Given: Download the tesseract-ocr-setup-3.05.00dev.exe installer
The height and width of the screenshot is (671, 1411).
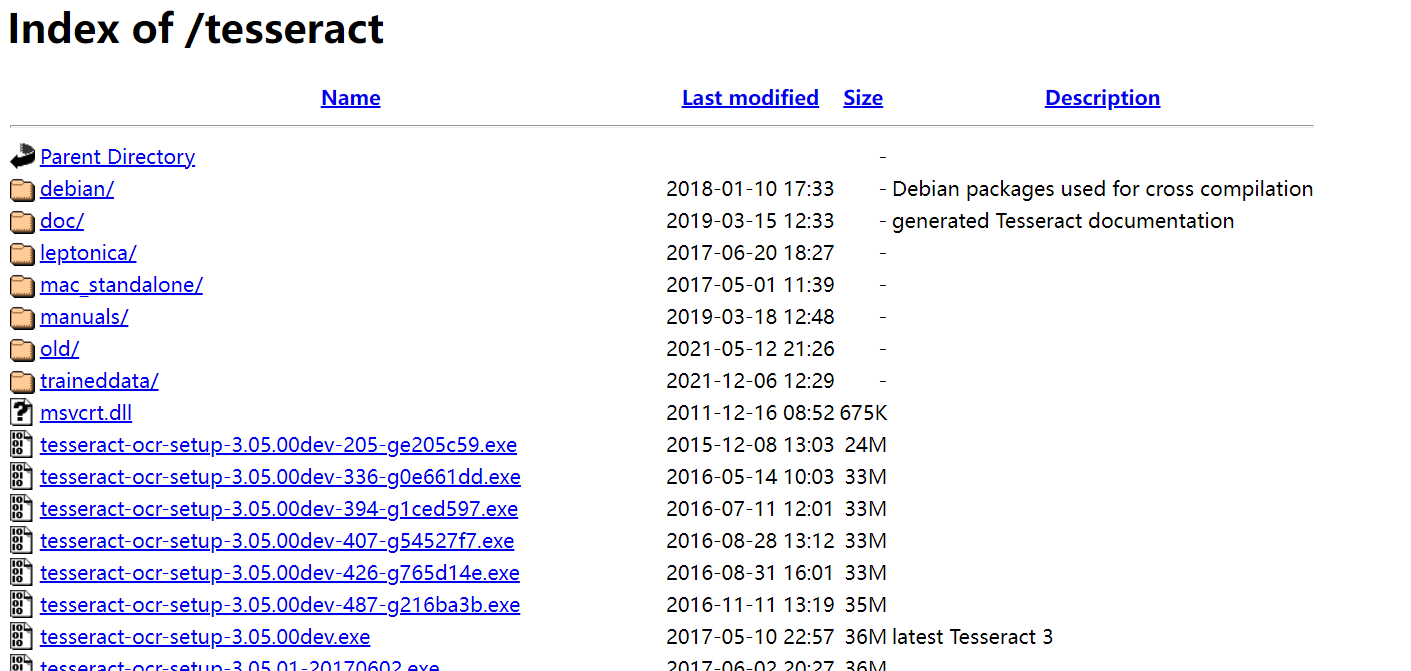Looking at the screenshot, I should (205, 637).
